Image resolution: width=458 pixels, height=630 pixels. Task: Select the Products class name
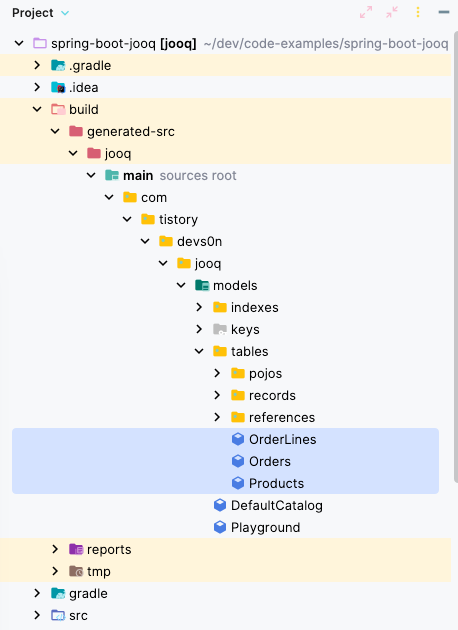276,483
